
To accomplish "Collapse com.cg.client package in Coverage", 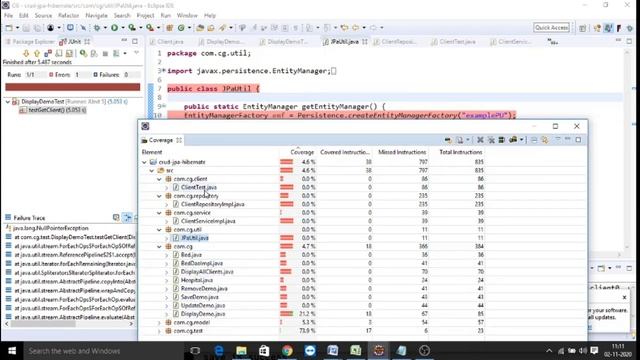I will click(x=160, y=179).
